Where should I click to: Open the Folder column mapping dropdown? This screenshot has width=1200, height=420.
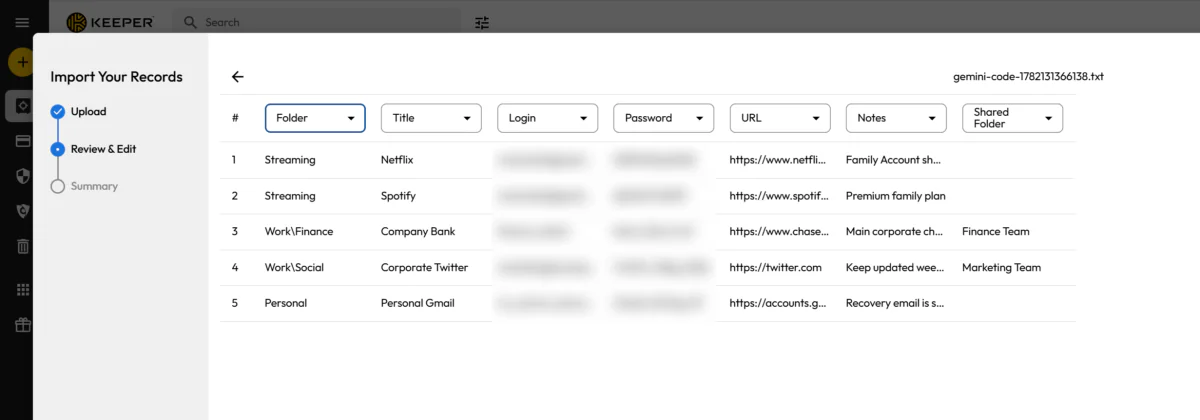315,118
